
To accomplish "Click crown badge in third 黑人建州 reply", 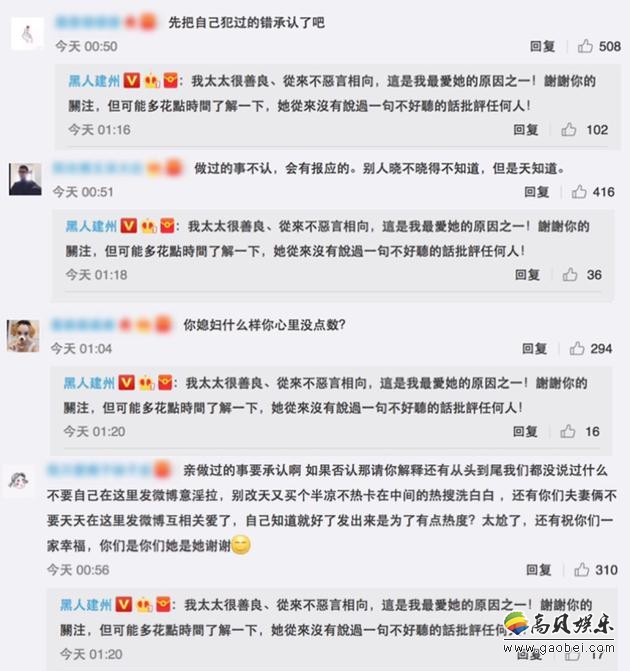I will (146, 383).
